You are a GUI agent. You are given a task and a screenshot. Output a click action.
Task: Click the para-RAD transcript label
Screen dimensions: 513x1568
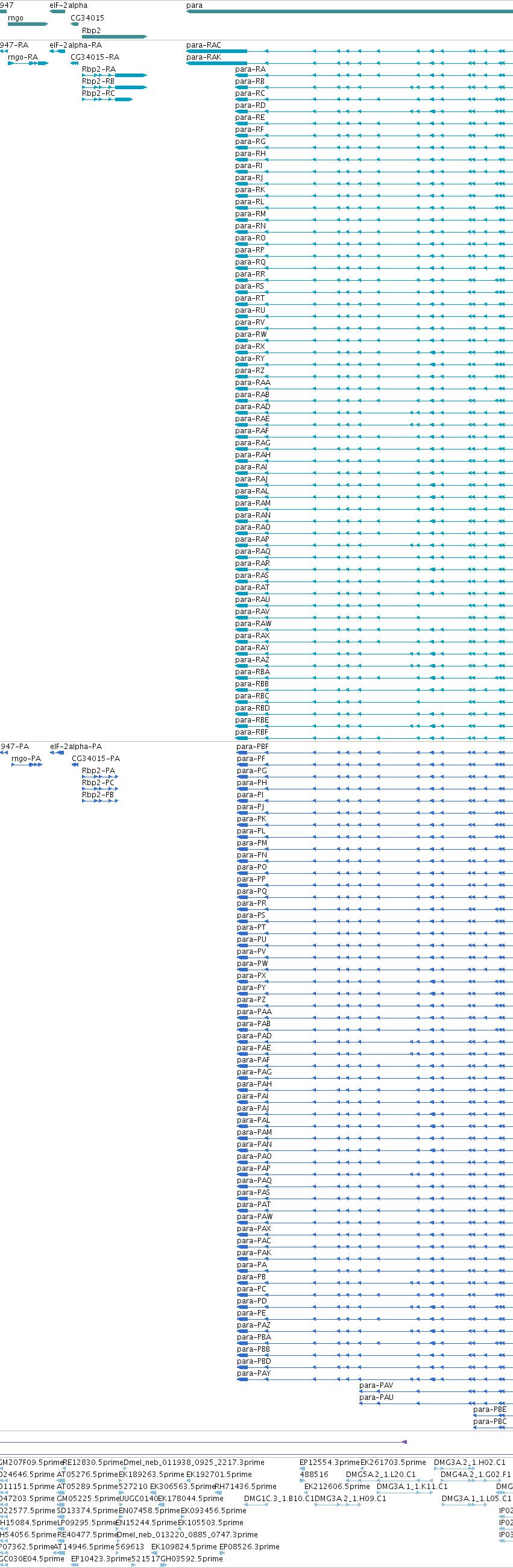pos(253,407)
